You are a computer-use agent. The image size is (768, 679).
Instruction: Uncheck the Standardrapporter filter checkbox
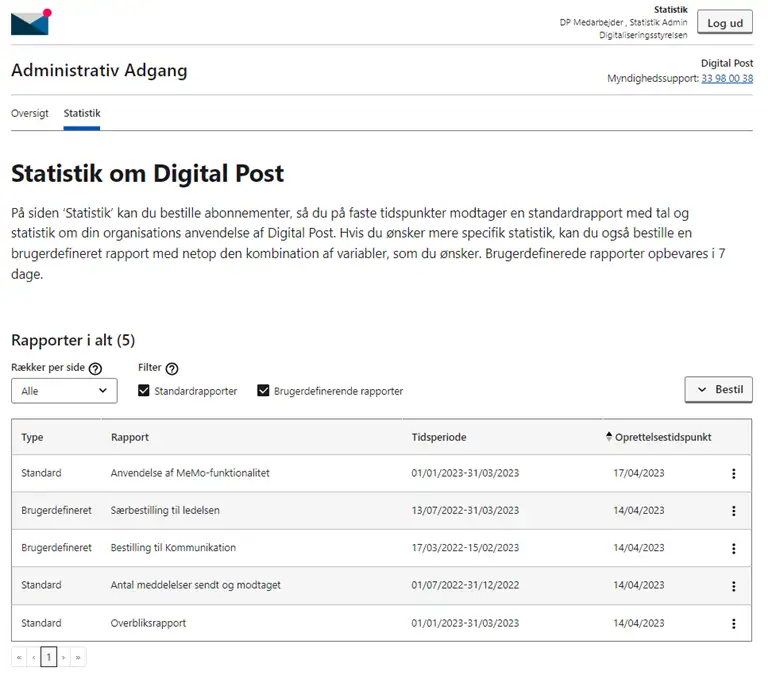(x=144, y=391)
